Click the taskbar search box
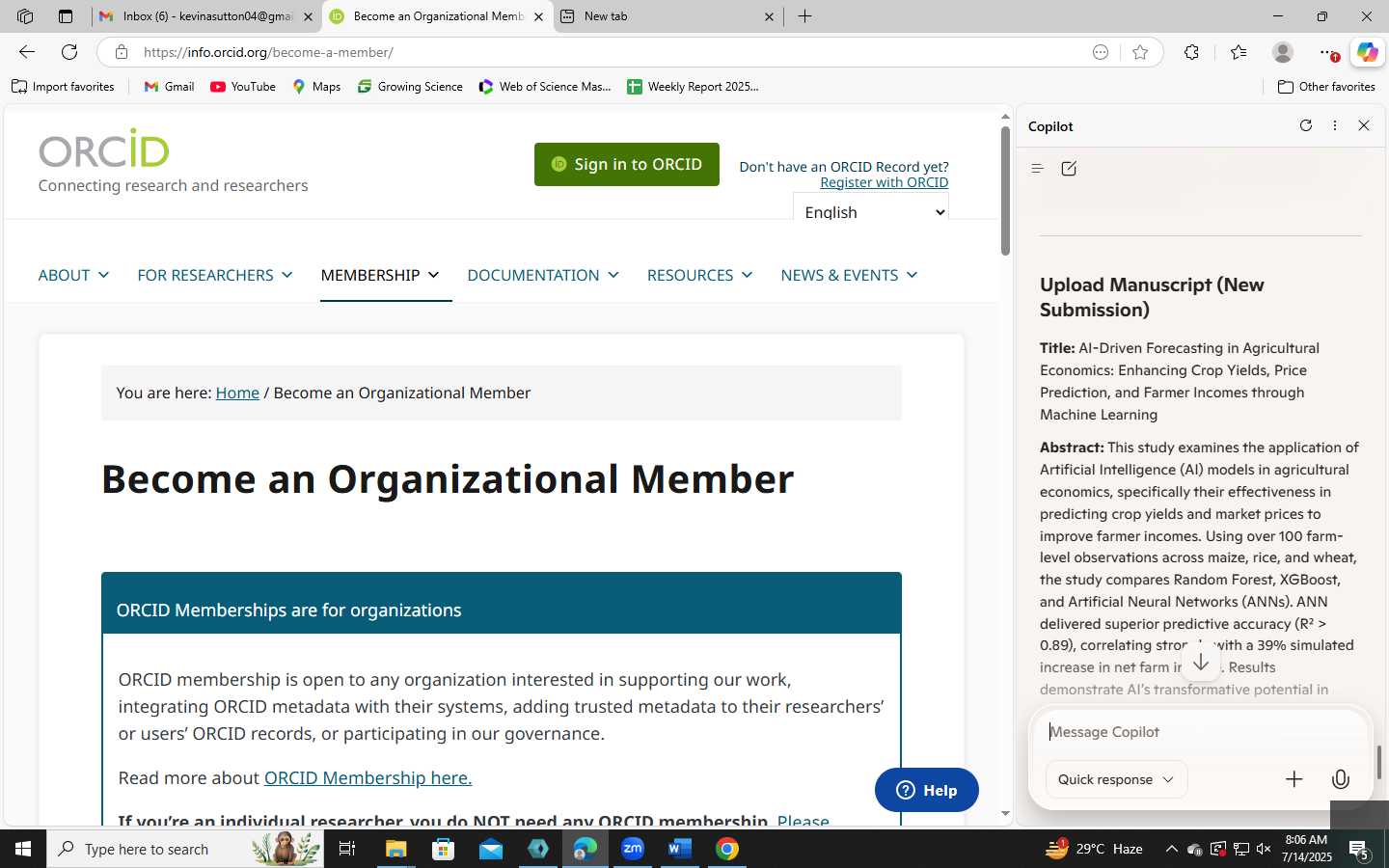The height and width of the screenshot is (868, 1389). click(185, 849)
